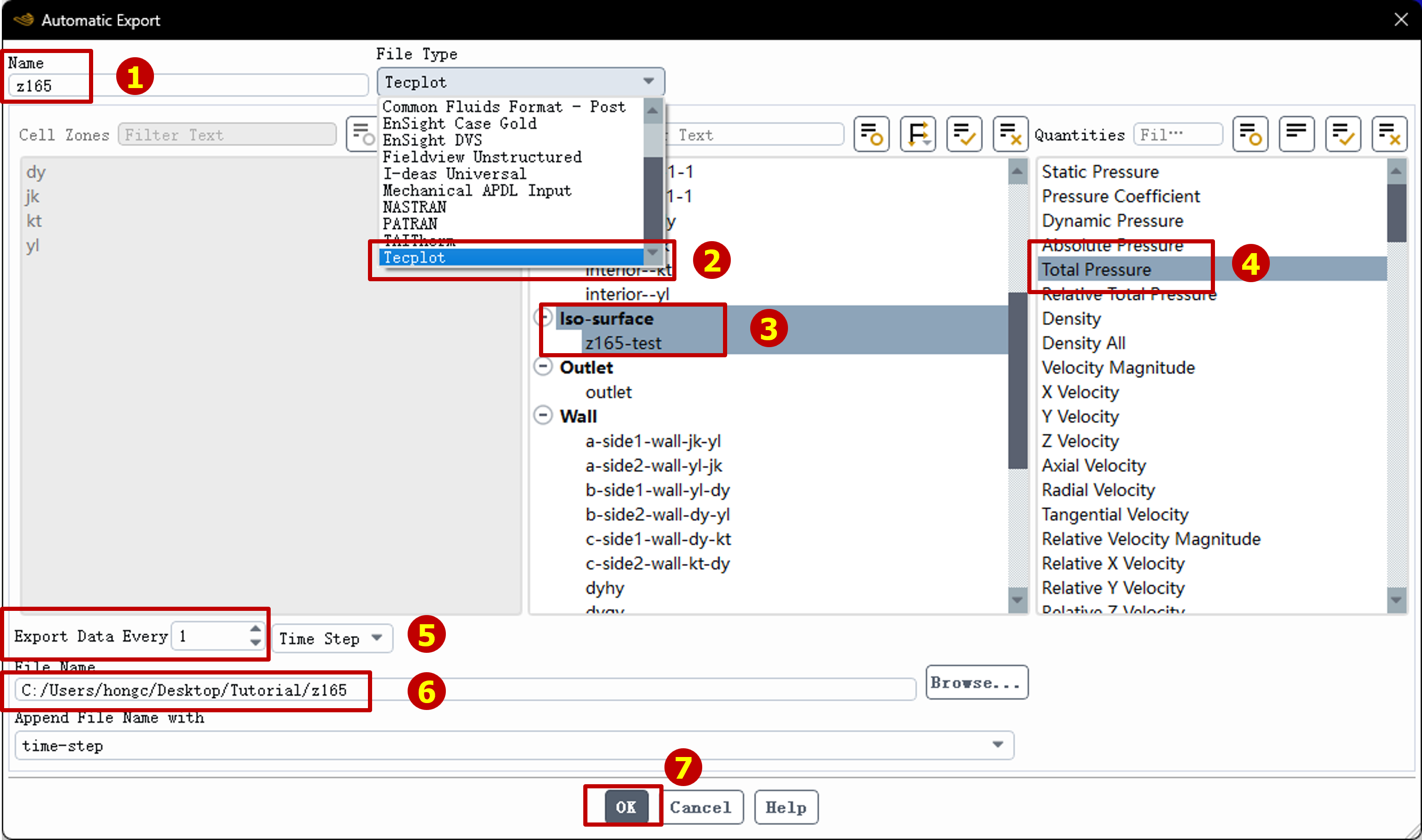Screen dimensions: 1422x840
Task: Deselect all Quantities with X icon
Action: coord(1389,135)
